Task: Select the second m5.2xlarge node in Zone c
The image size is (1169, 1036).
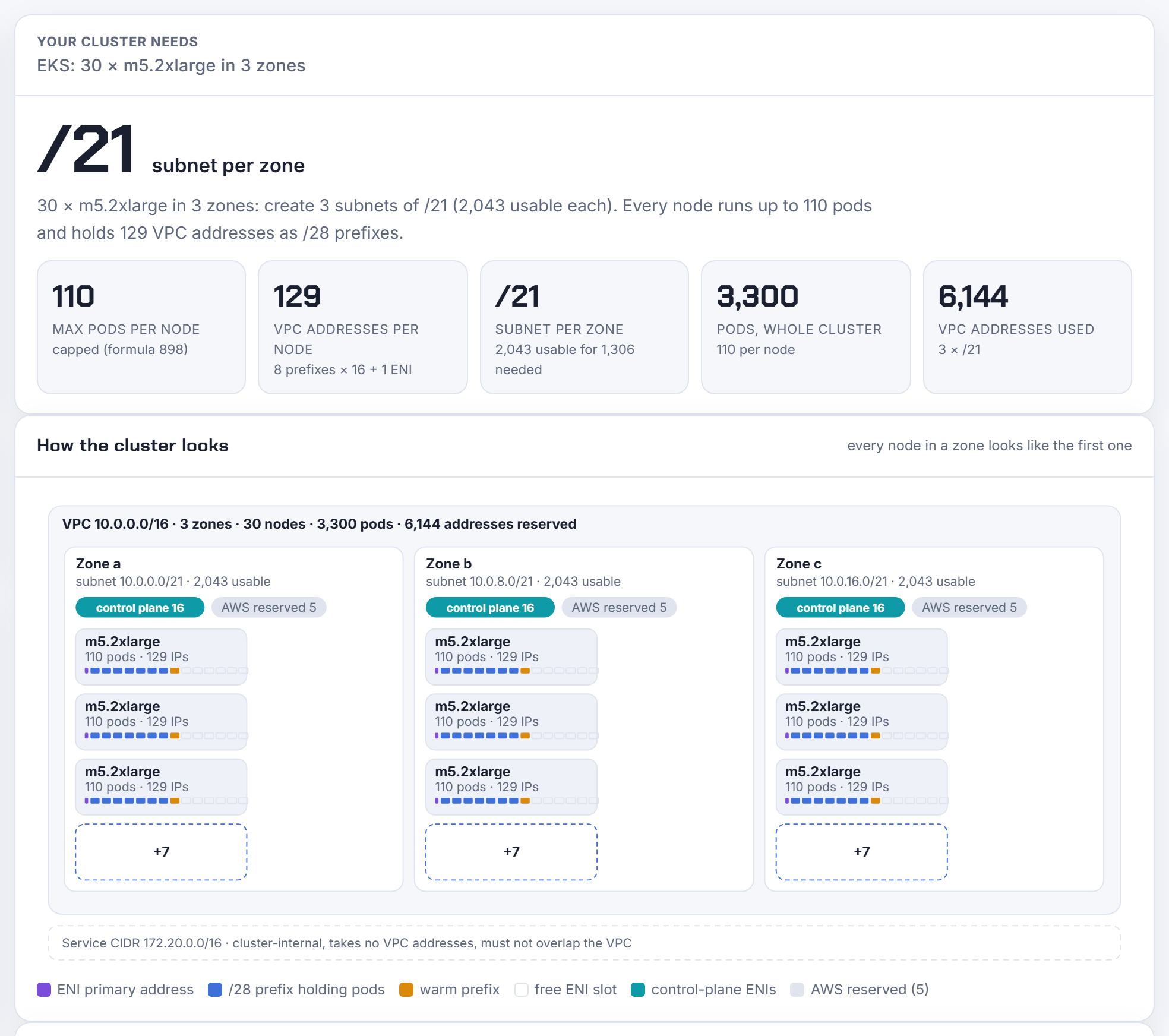Action: pos(862,722)
